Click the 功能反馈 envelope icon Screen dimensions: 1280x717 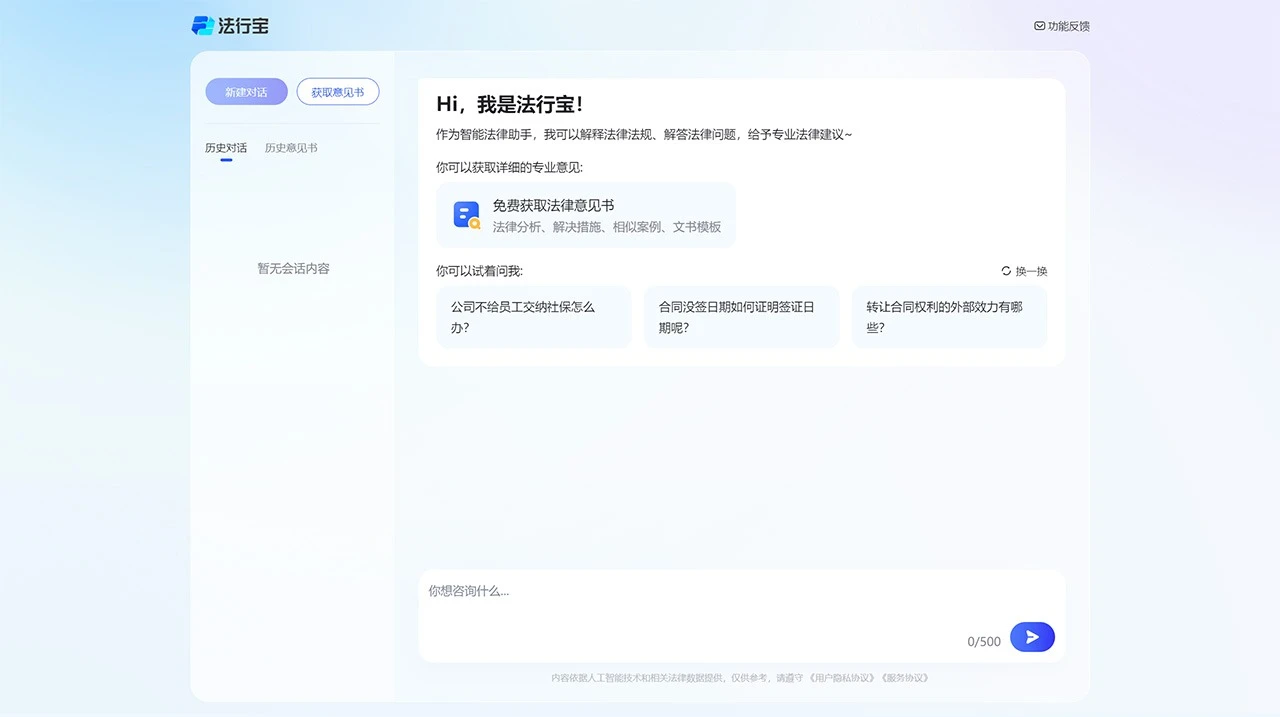click(1039, 25)
